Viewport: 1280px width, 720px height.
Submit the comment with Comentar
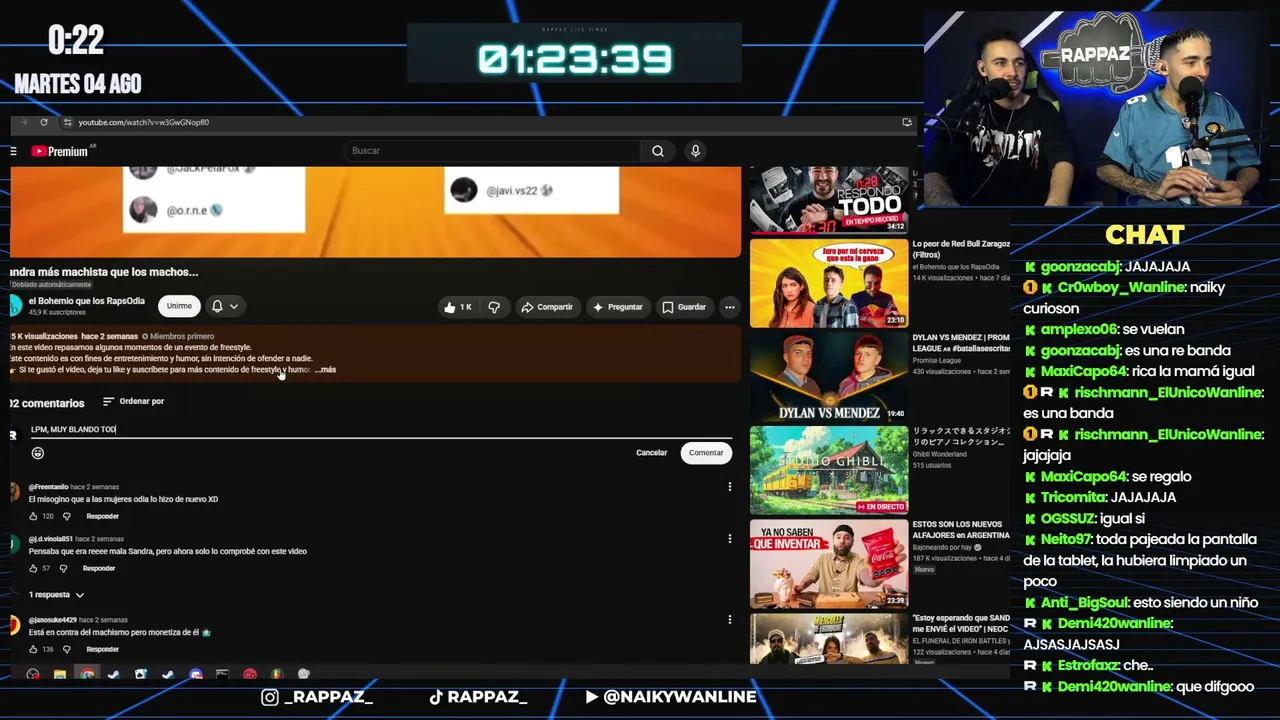pos(706,453)
